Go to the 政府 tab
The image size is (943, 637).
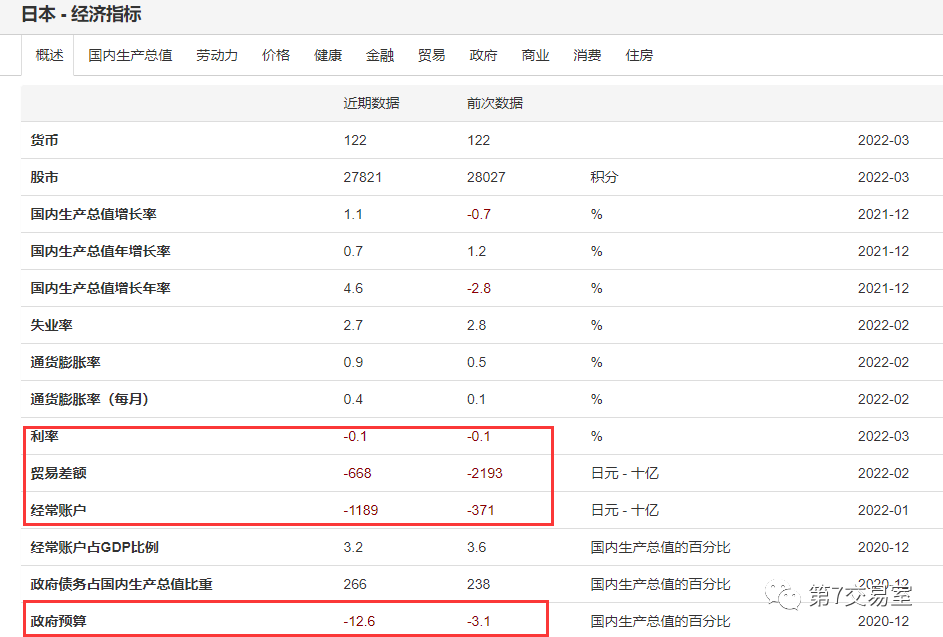pyautogui.click(x=483, y=55)
